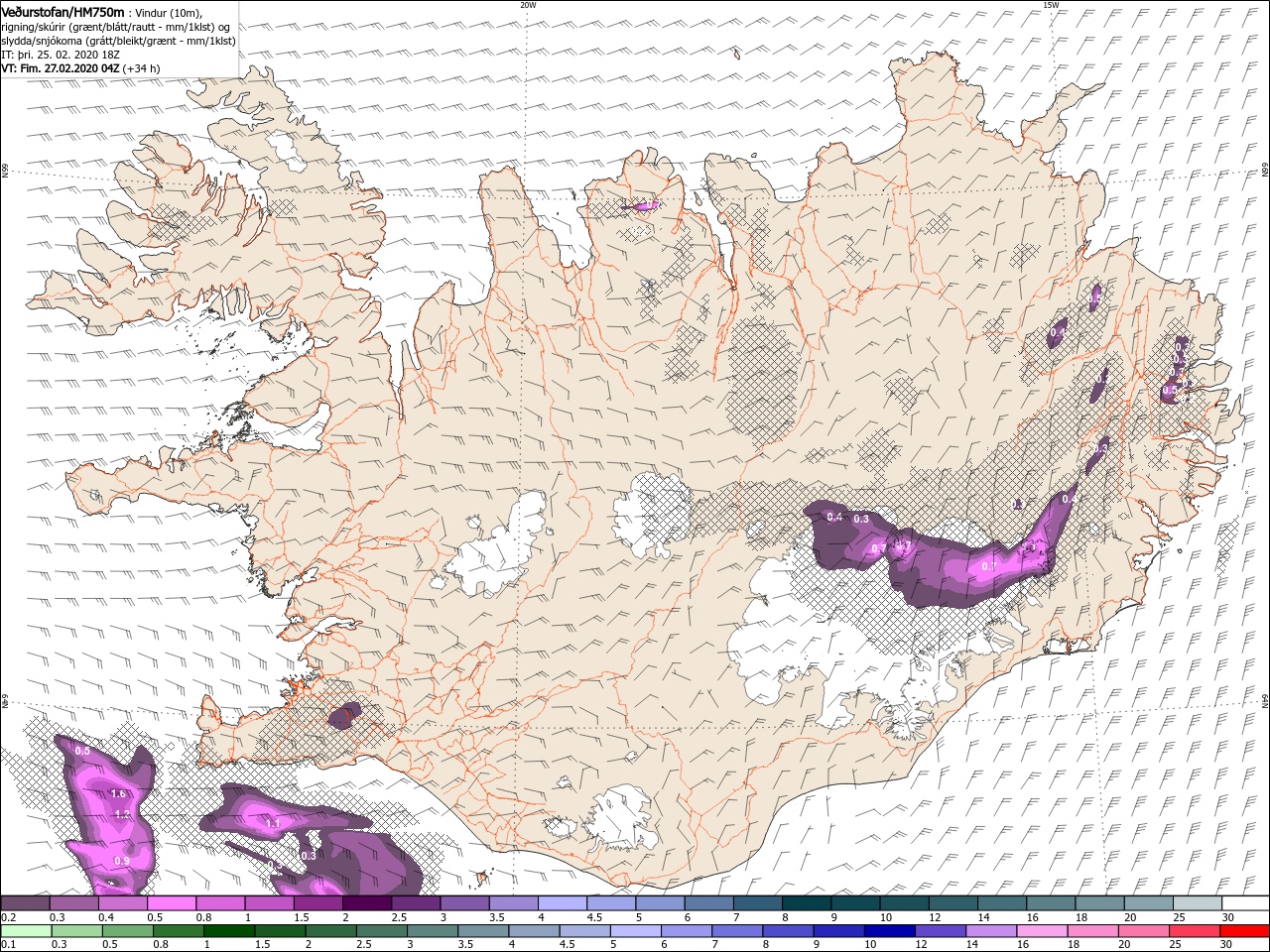Click the initial time line 'IT: þri. 25. 02. 2020 18Z'
The height and width of the screenshot is (952, 1270).
[x=62, y=55]
